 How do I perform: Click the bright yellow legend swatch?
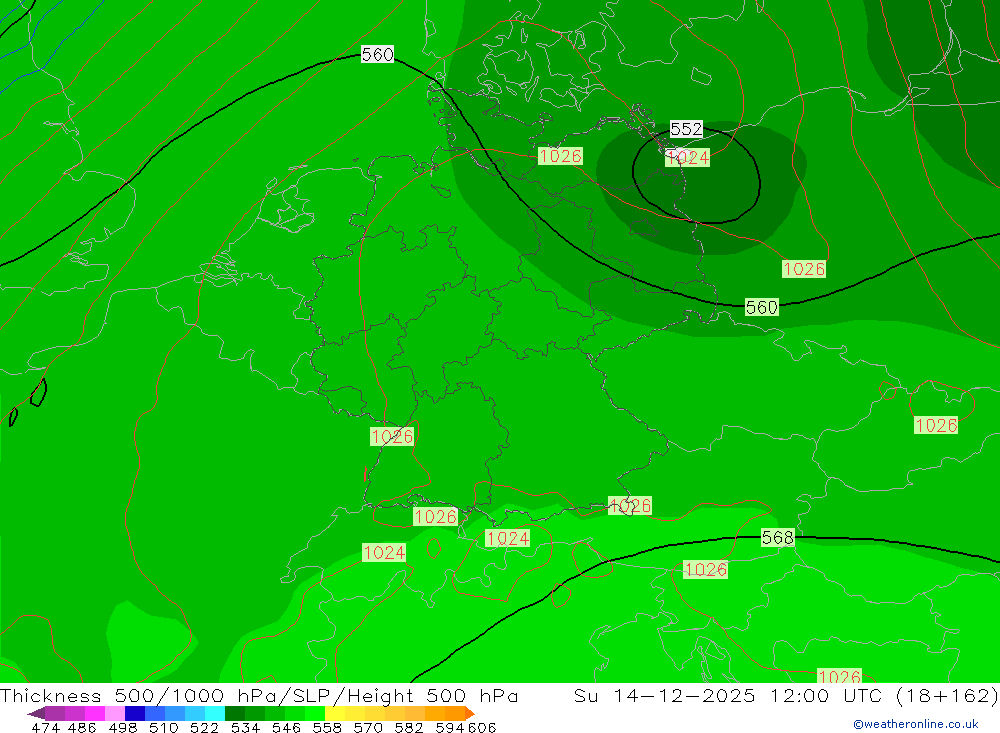tap(335, 713)
